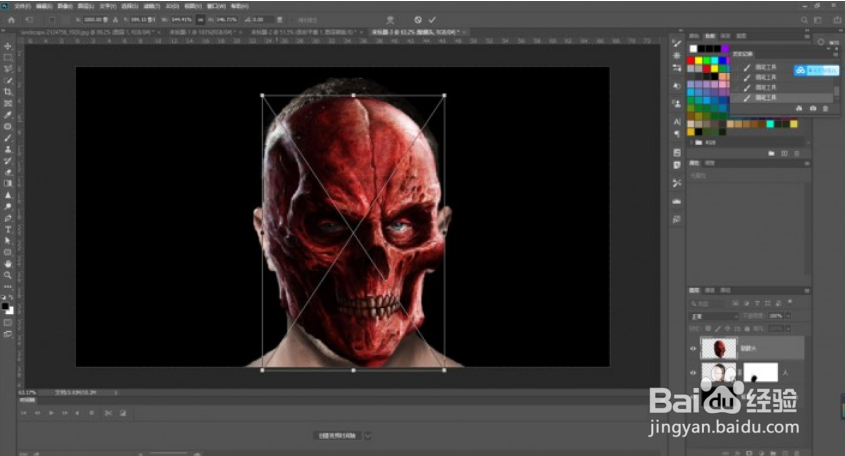Open the File menu
The width and height of the screenshot is (845, 456).
tap(23, 6)
